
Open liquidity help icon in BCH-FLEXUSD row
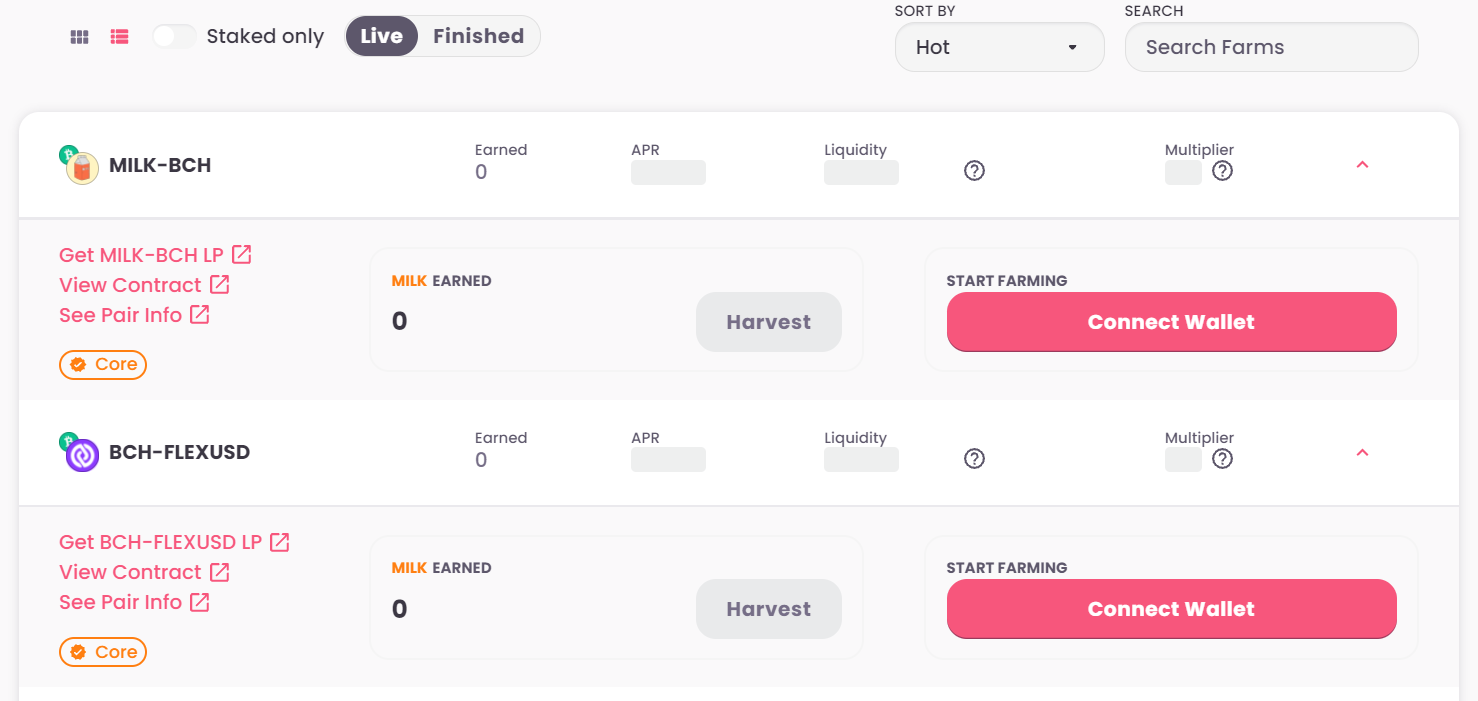coord(975,459)
